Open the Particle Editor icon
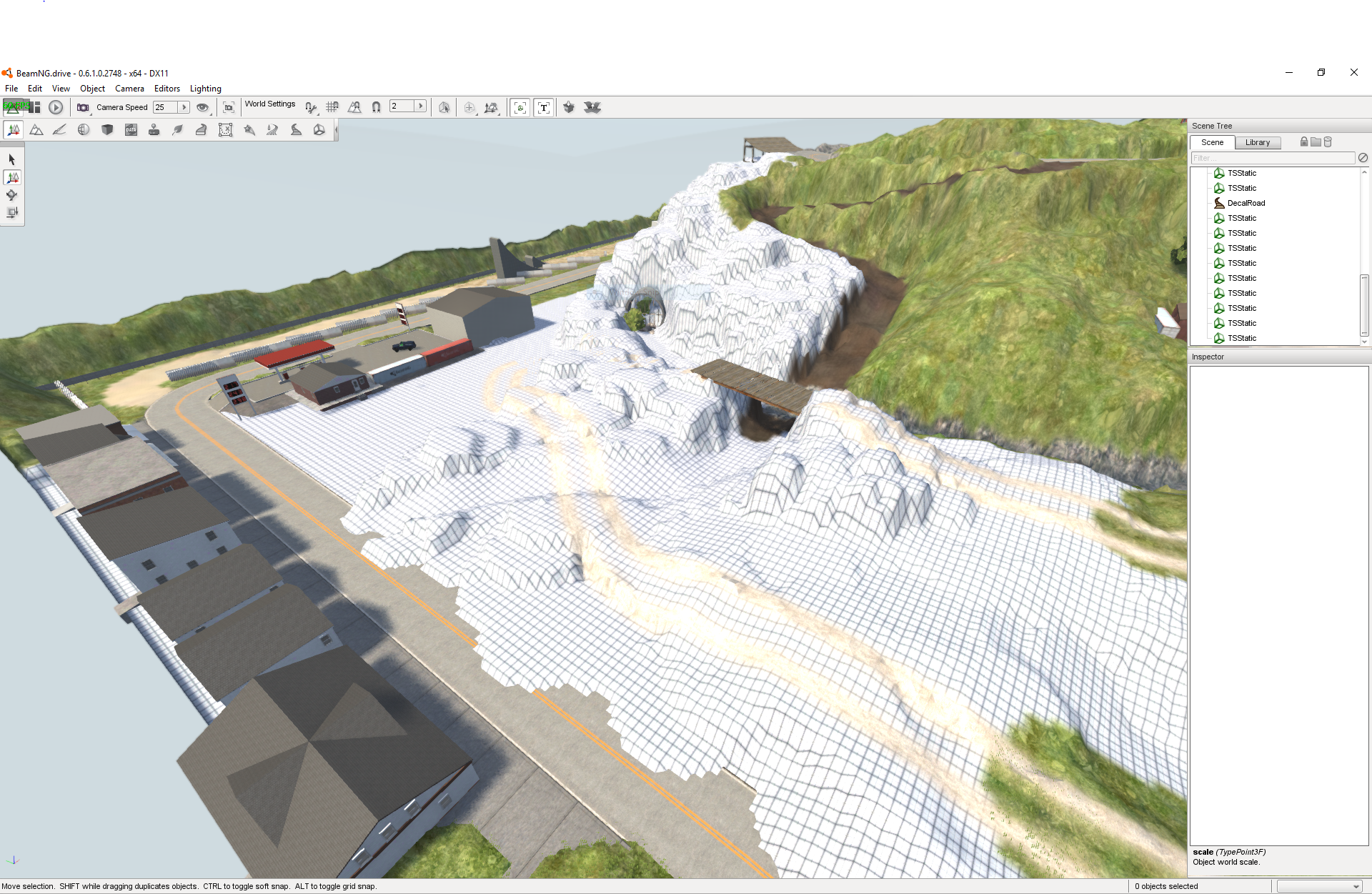This screenshot has height=894, width=1372. 249,130
